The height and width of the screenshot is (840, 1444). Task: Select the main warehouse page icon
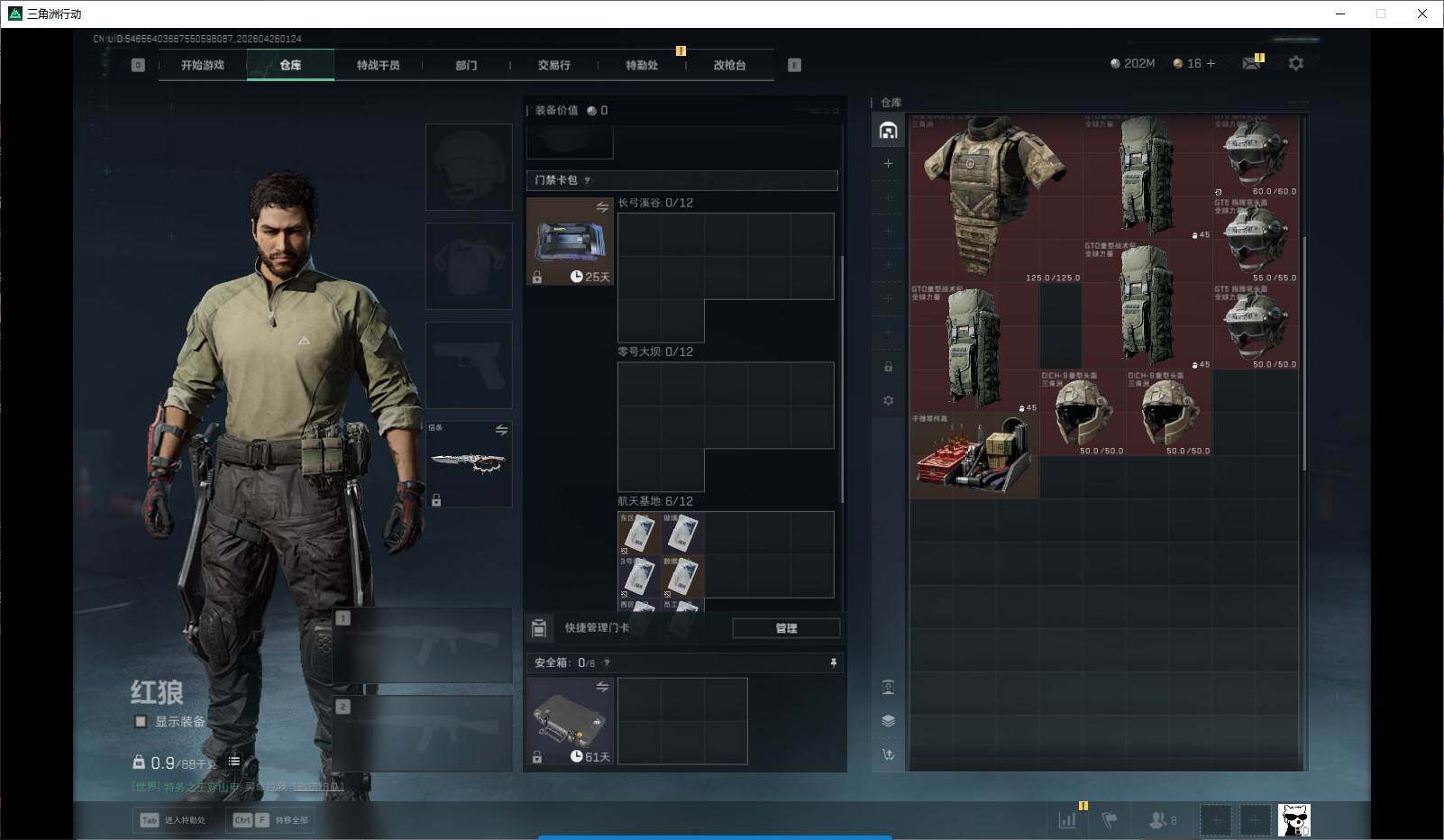point(889,131)
